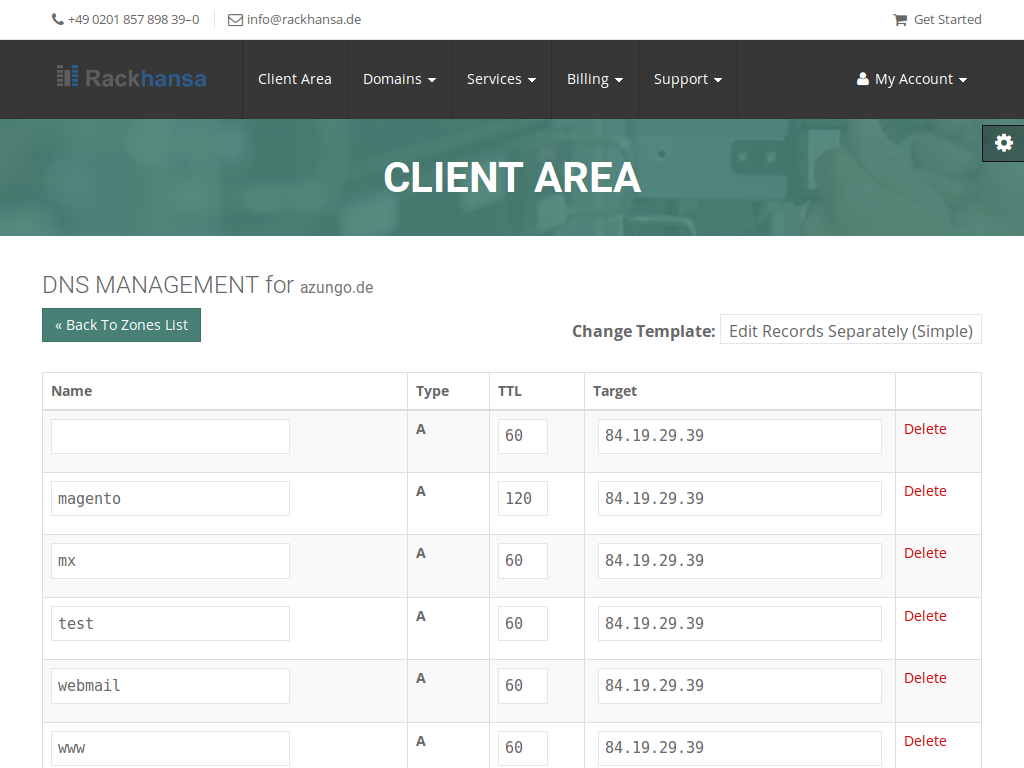Click the shopping cart Get Started icon
The height and width of the screenshot is (768, 1024).
900,19
